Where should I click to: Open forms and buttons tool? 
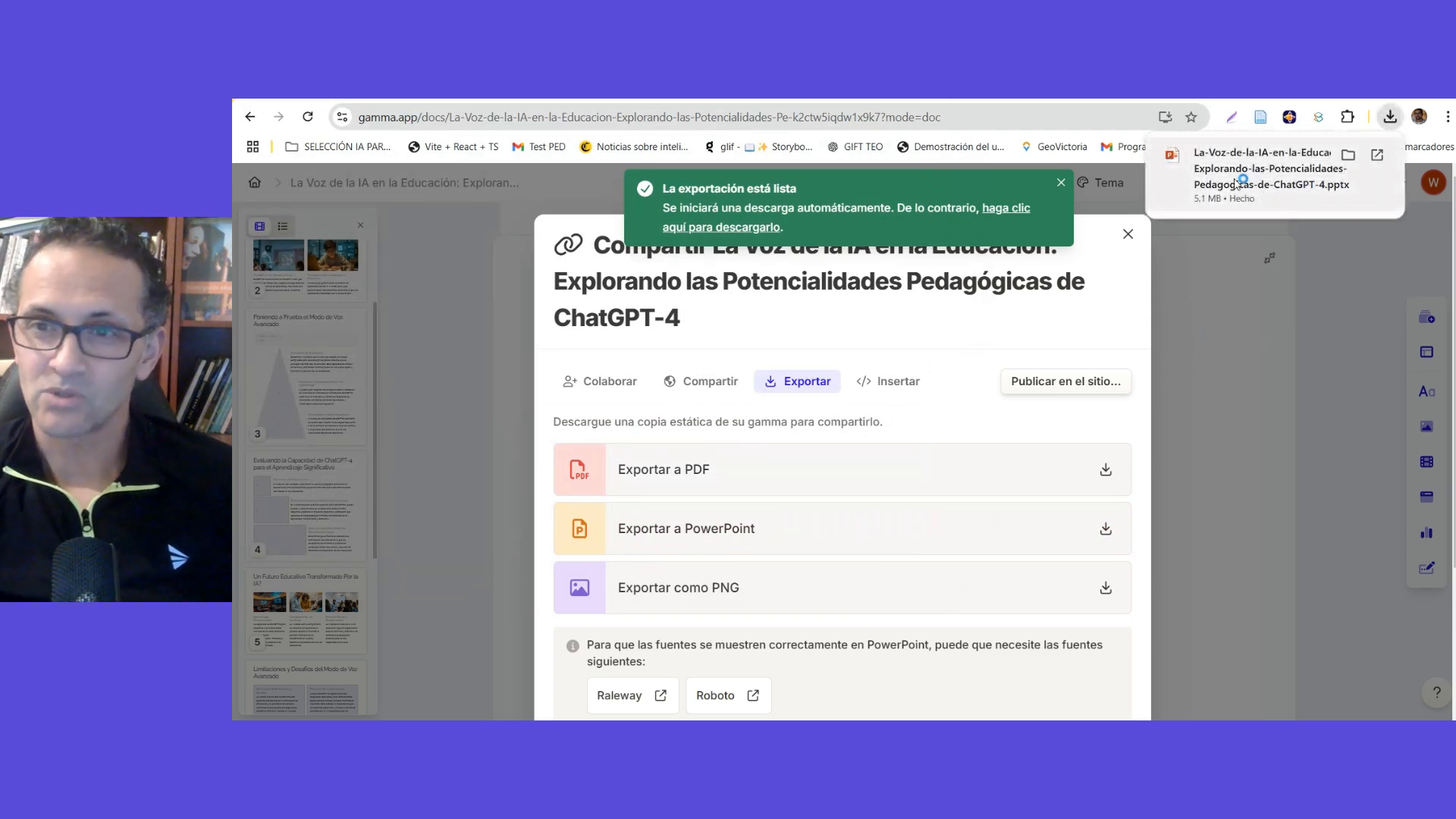1426,567
